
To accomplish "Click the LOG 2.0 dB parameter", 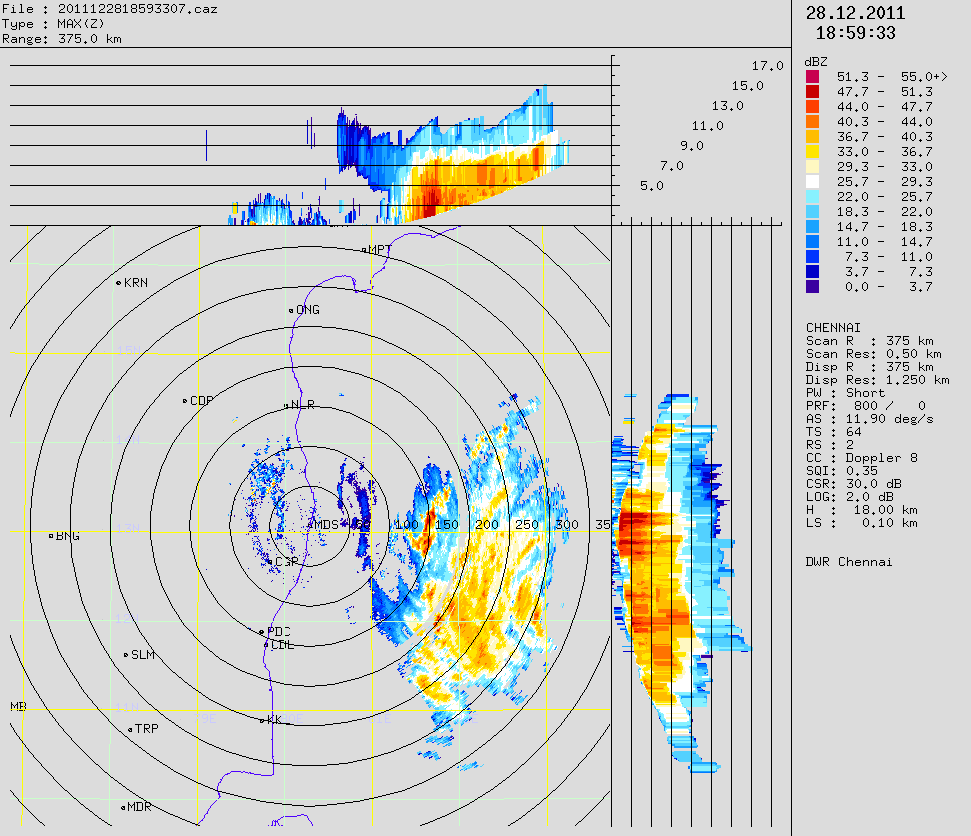I will (x=850, y=497).
